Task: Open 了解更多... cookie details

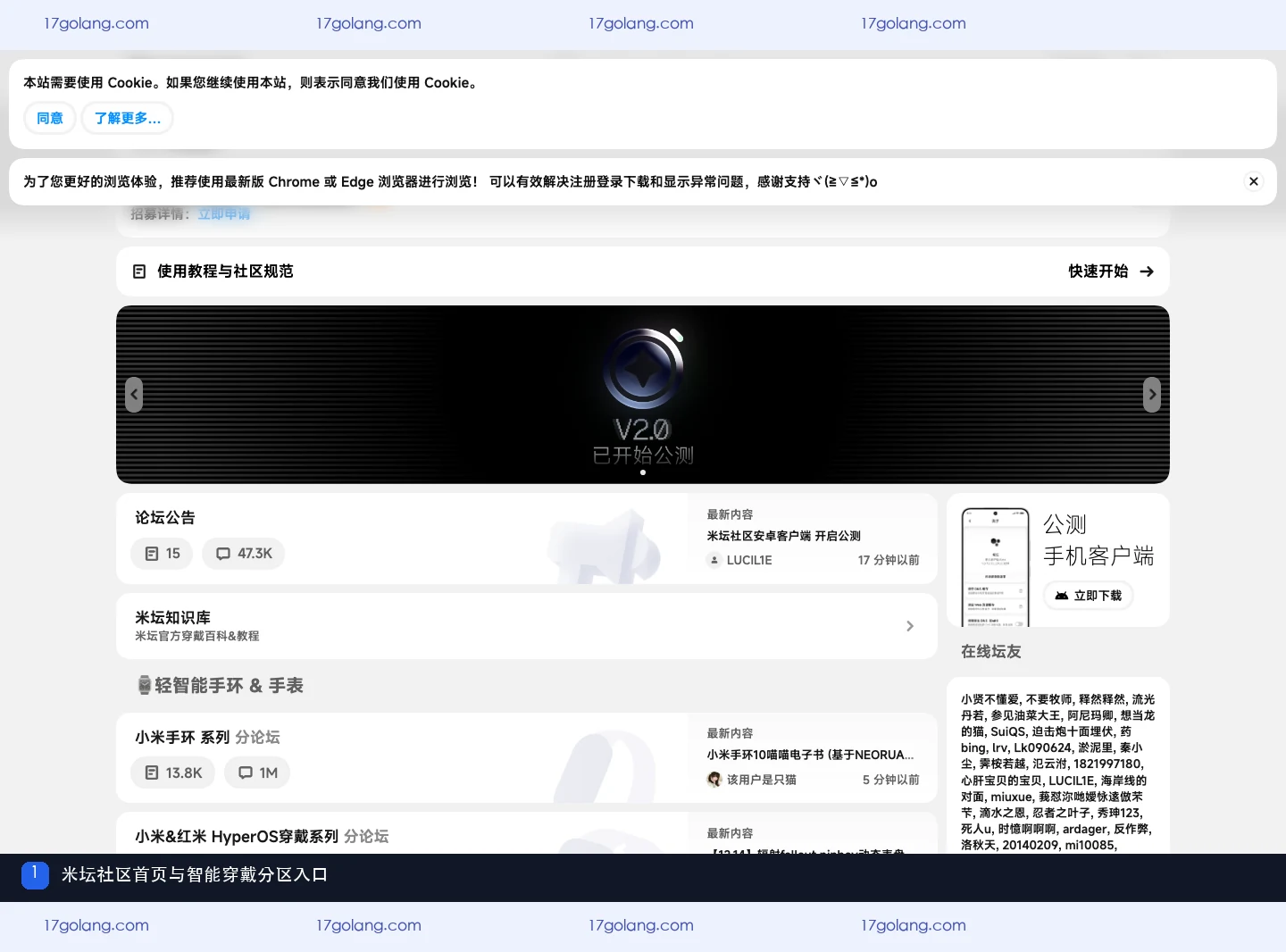Action: click(x=128, y=118)
